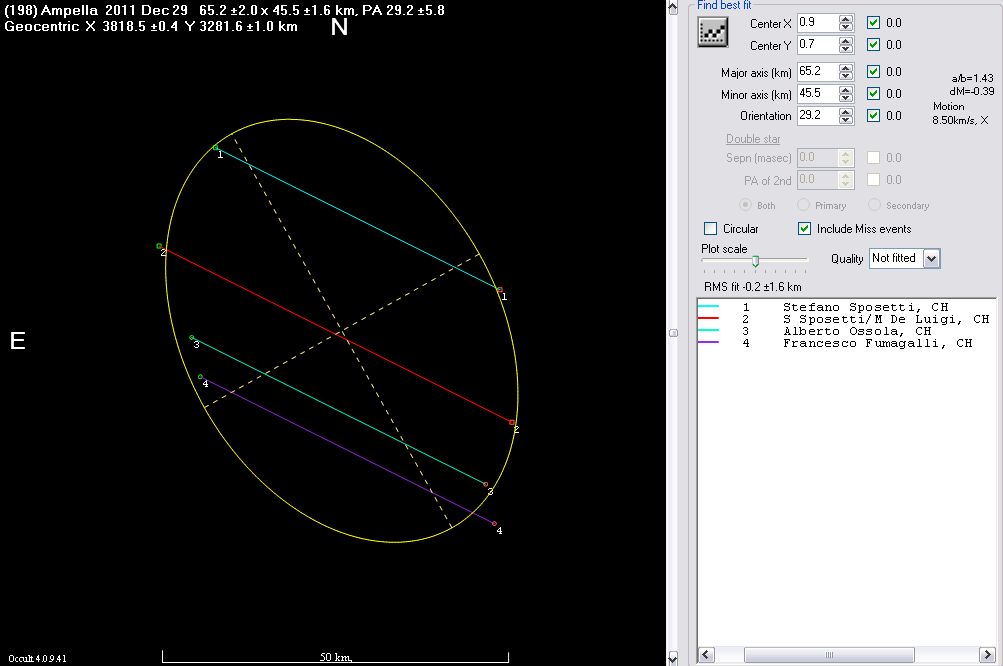Click in the Orientation input field
Viewport: 1003px width, 666px height.
point(817,115)
